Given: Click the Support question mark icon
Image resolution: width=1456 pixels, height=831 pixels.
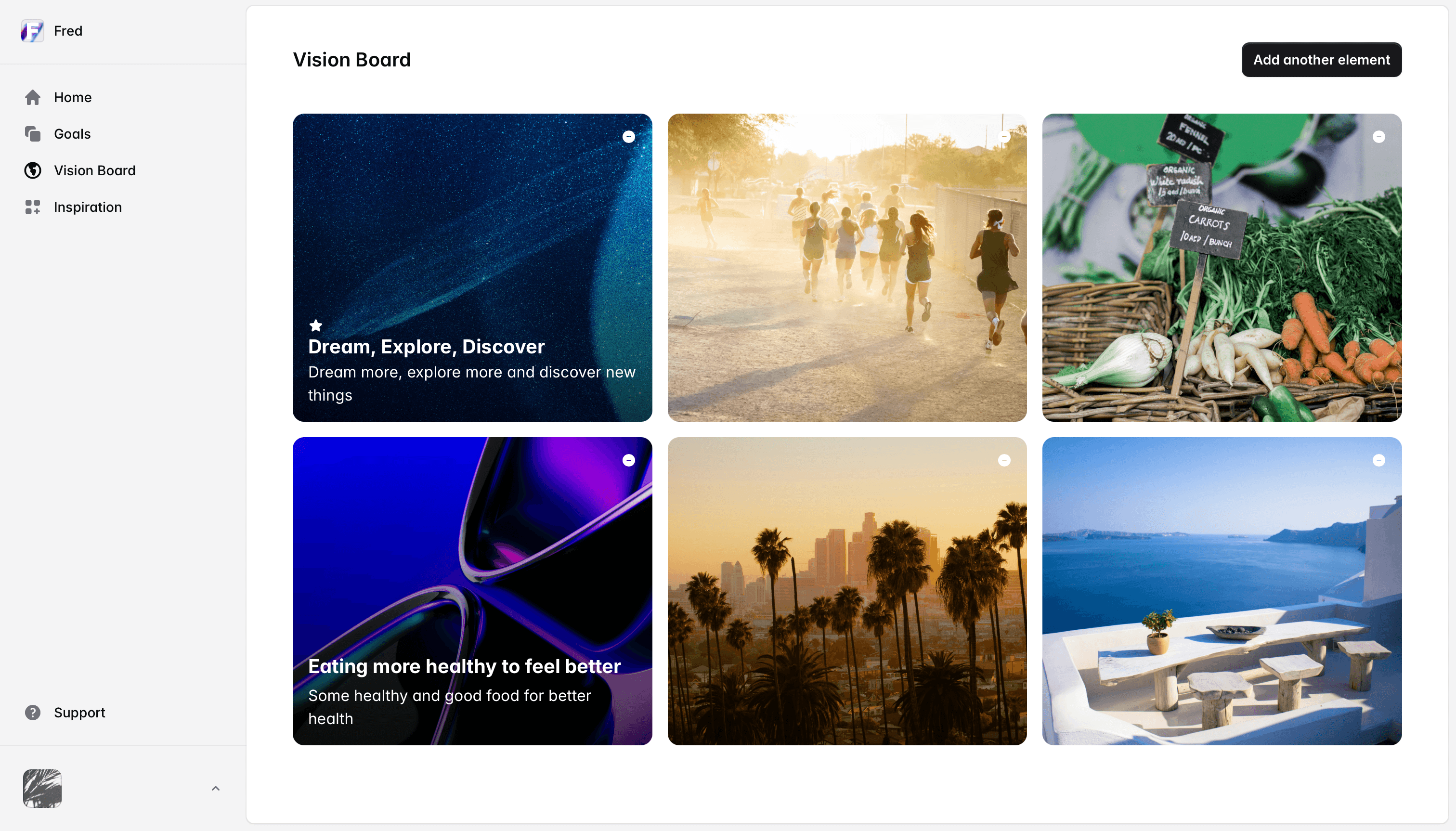Looking at the screenshot, I should pyautogui.click(x=33, y=712).
